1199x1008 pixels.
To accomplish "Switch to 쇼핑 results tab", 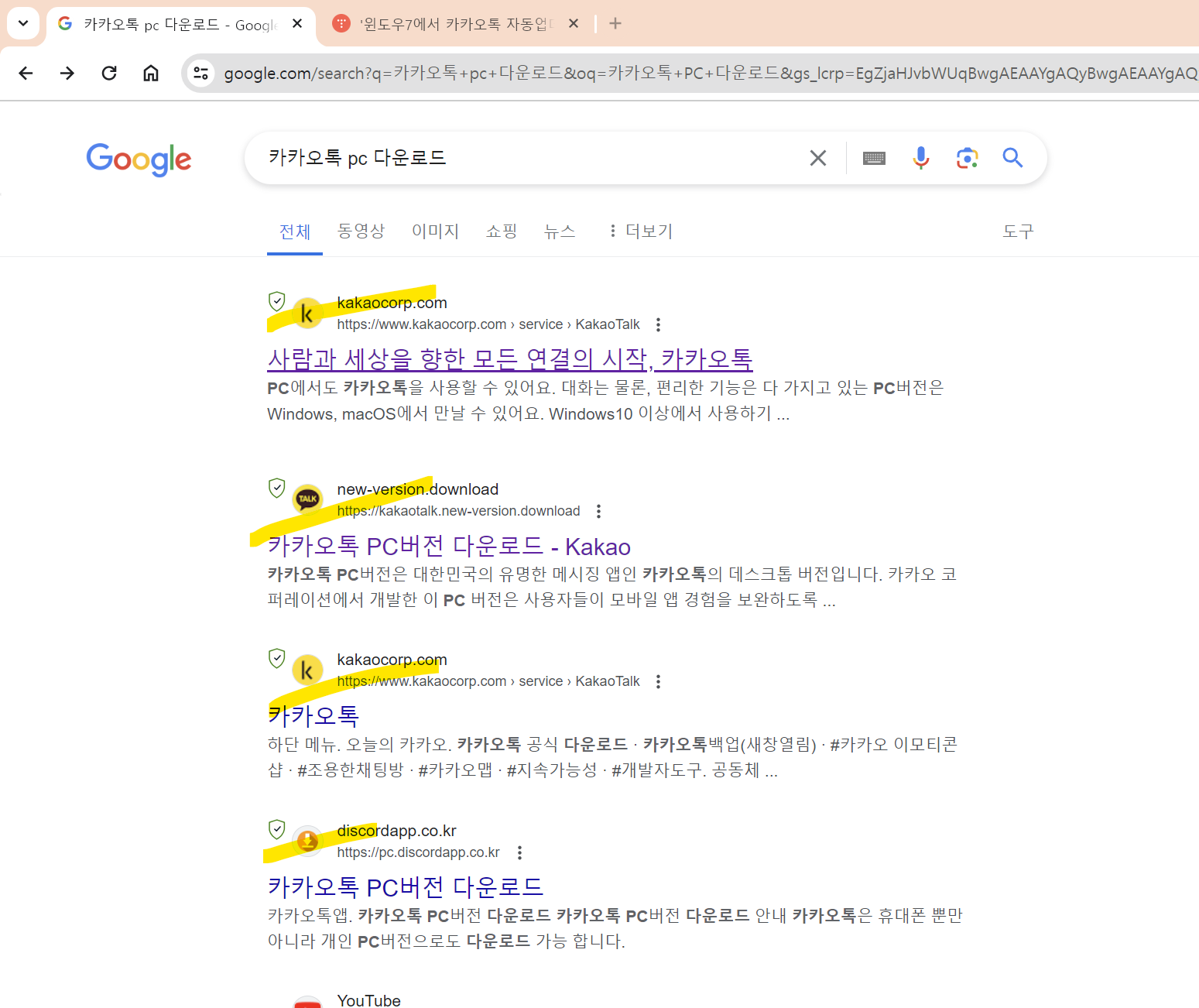I will point(502,231).
